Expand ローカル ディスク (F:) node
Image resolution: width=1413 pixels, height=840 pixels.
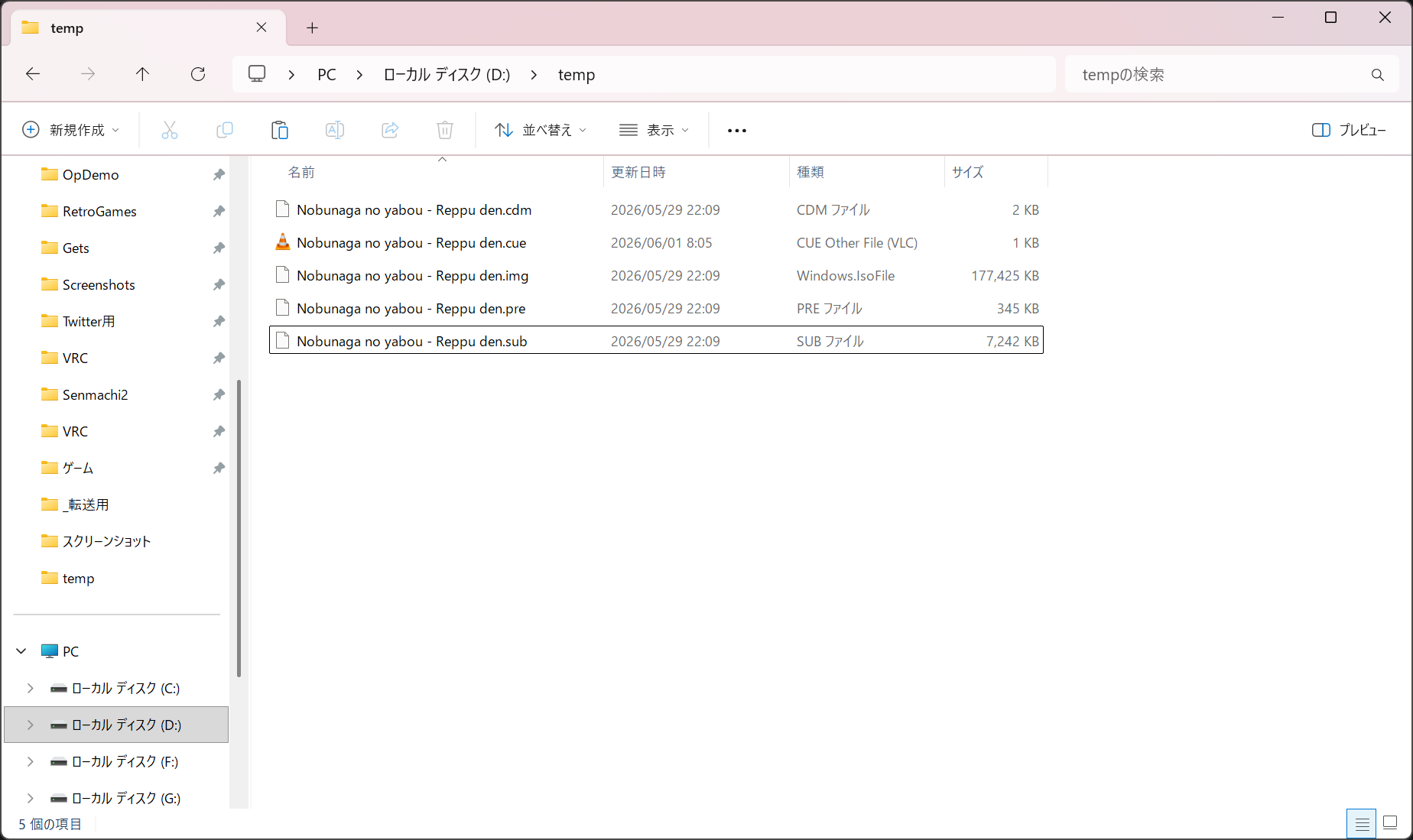point(31,761)
